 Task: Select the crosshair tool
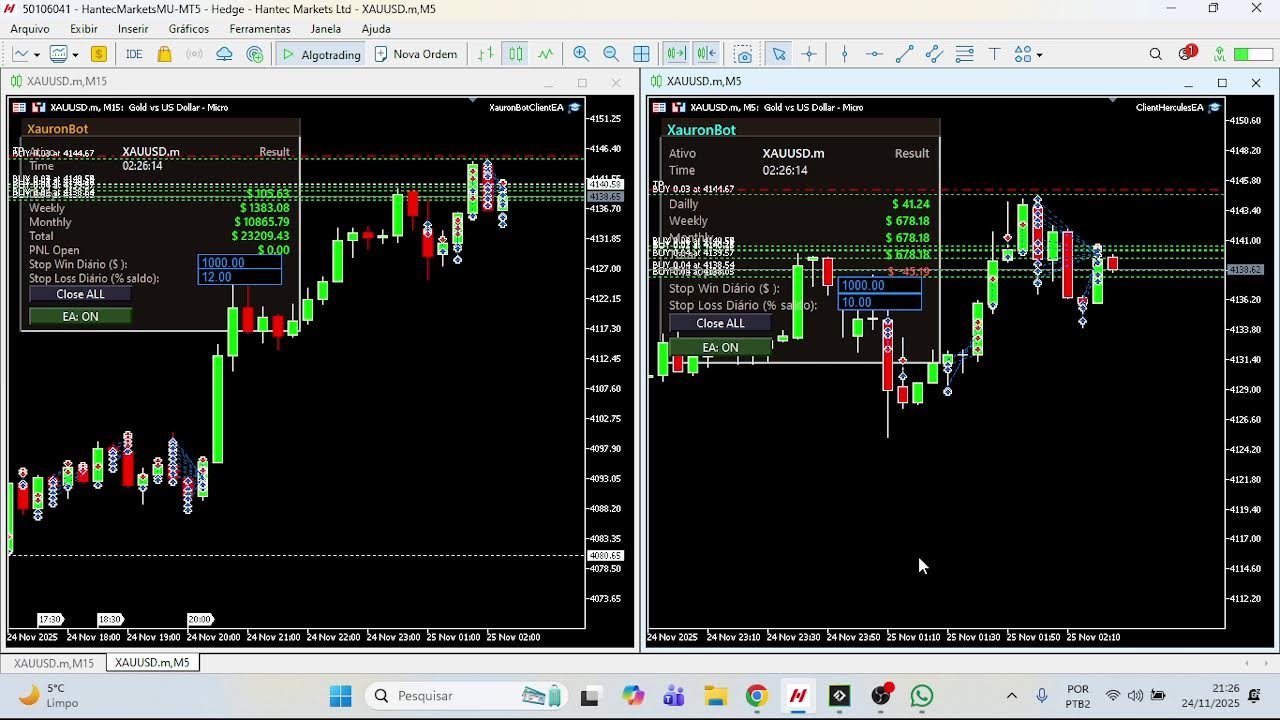pos(809,54)
